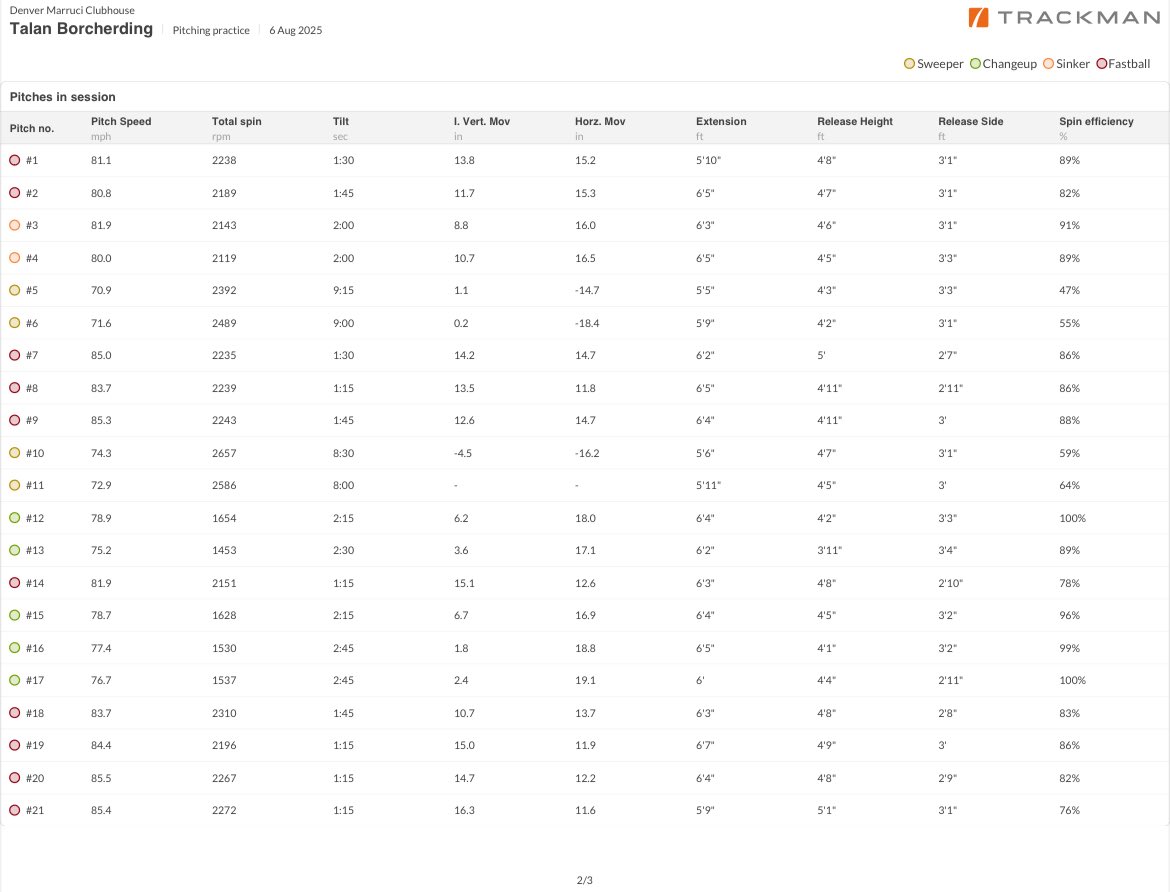Click the pitch #14 fastball marker
1170x892 pixels.
[x=14, y=583]
